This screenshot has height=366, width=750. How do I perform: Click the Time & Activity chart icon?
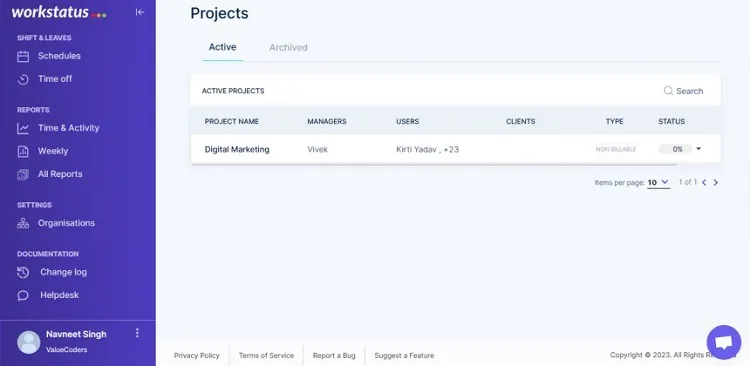pyautogui.click(x=23, y=128)
